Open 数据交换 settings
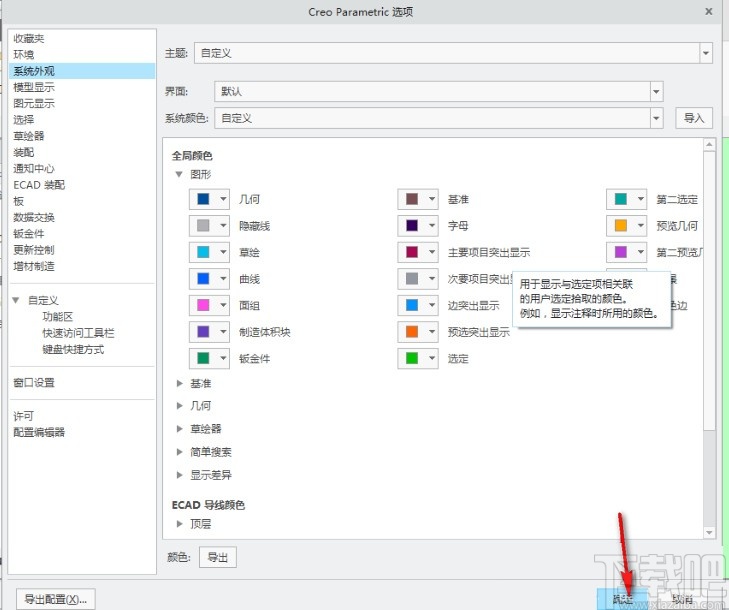The width and height of the screenshot is (729, 610). click(34, 218)
